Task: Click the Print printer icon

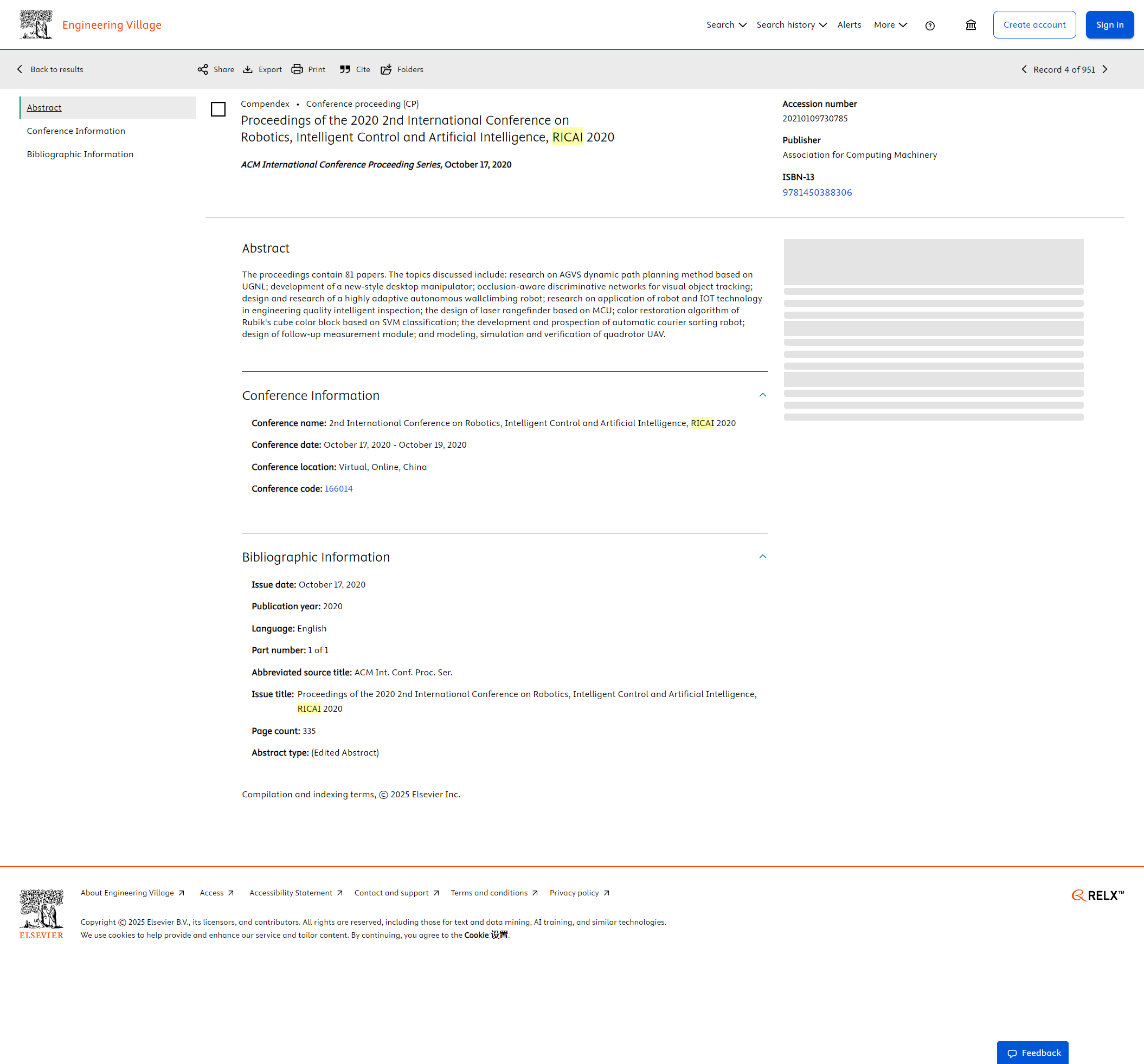Action: click(297, 69)
